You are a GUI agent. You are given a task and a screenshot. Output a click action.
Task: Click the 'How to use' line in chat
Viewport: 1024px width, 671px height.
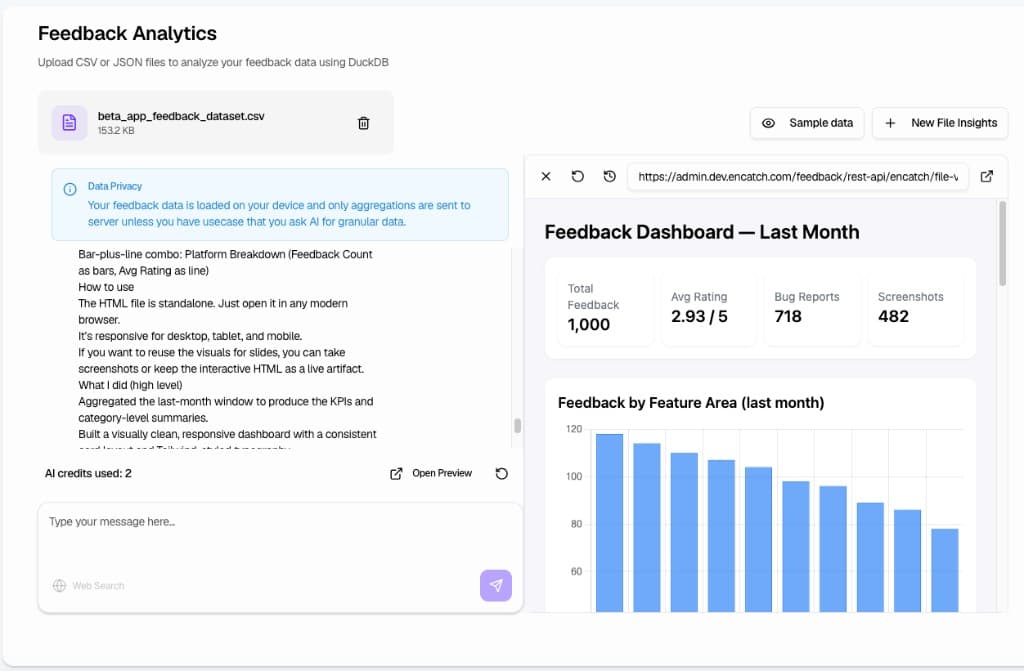pos(106,287)
